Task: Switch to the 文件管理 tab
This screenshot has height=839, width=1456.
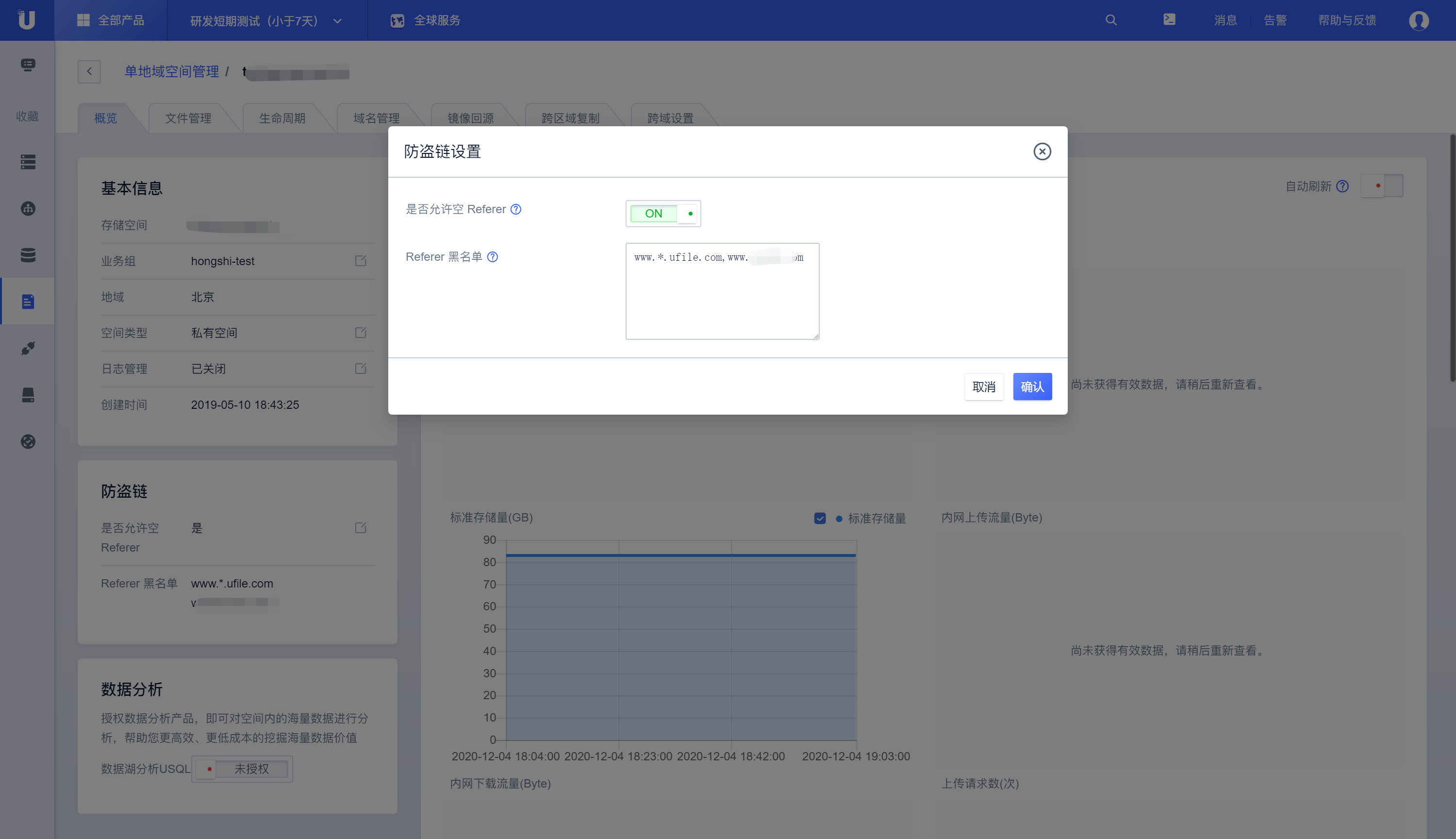Action: (188, 118)
